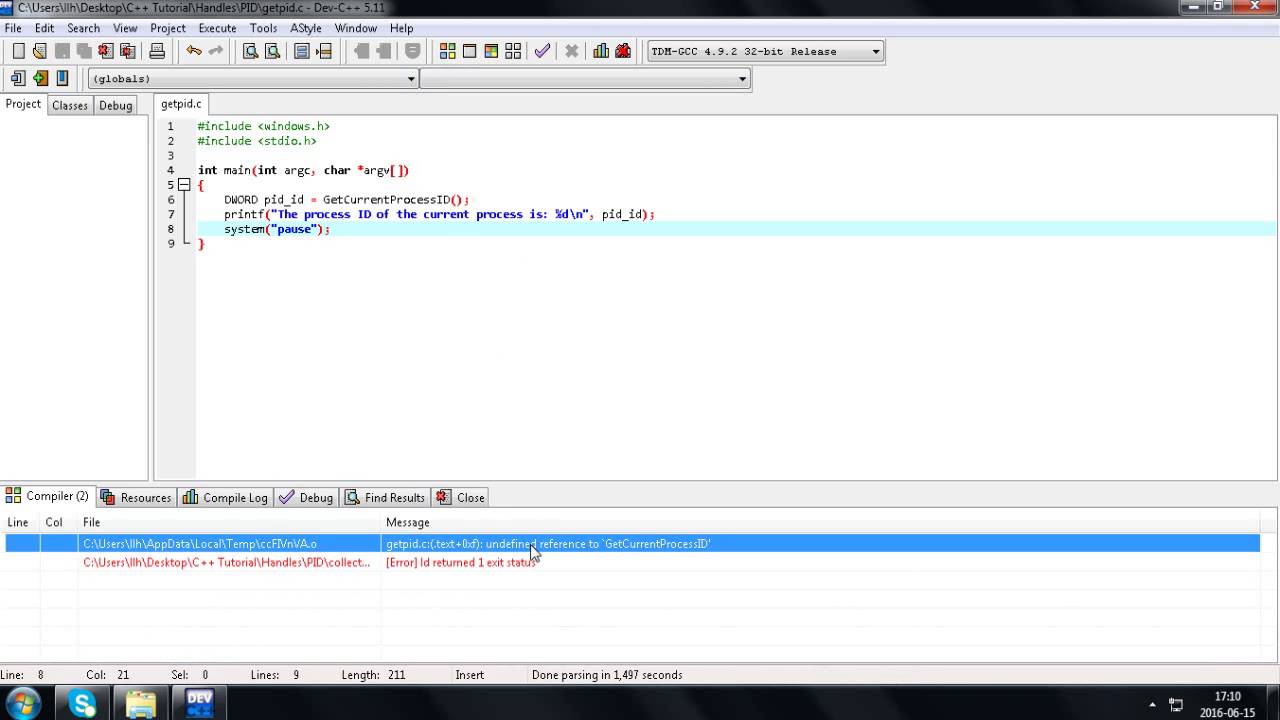Viewport: 1280px width, 720px height.
Task: Click the Goto Function icon
Action: point(301,51)
